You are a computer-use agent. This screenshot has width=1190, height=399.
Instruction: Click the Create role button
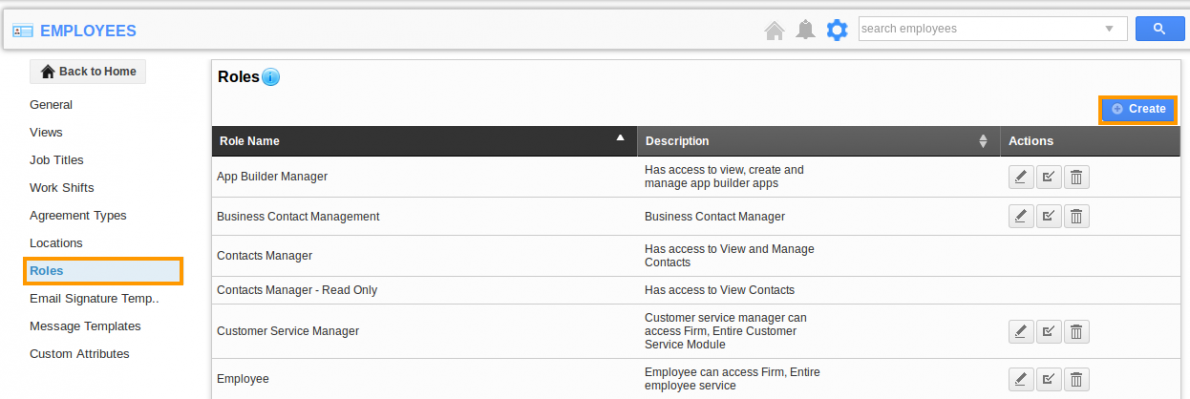click(x=1138, y=109)
